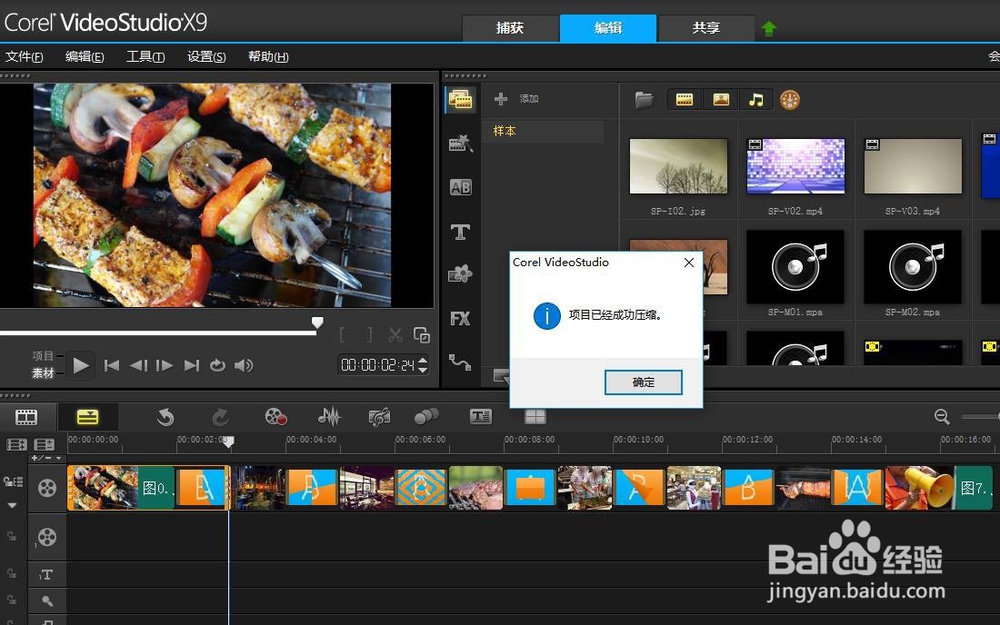The height and width of the screenshot is (625, 1000).
Task: Open the subtitle editor
Action: point(480,417)
